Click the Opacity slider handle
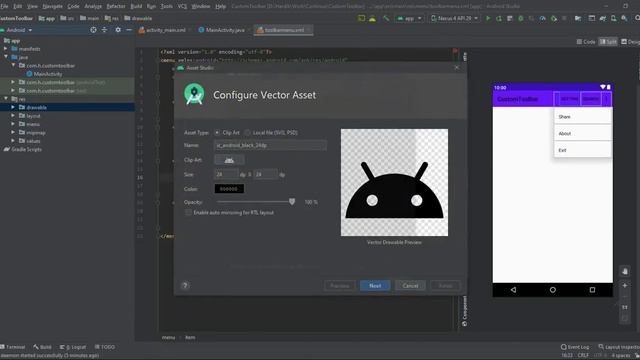This screenshot has height=360, width=640. click(292, 202)
